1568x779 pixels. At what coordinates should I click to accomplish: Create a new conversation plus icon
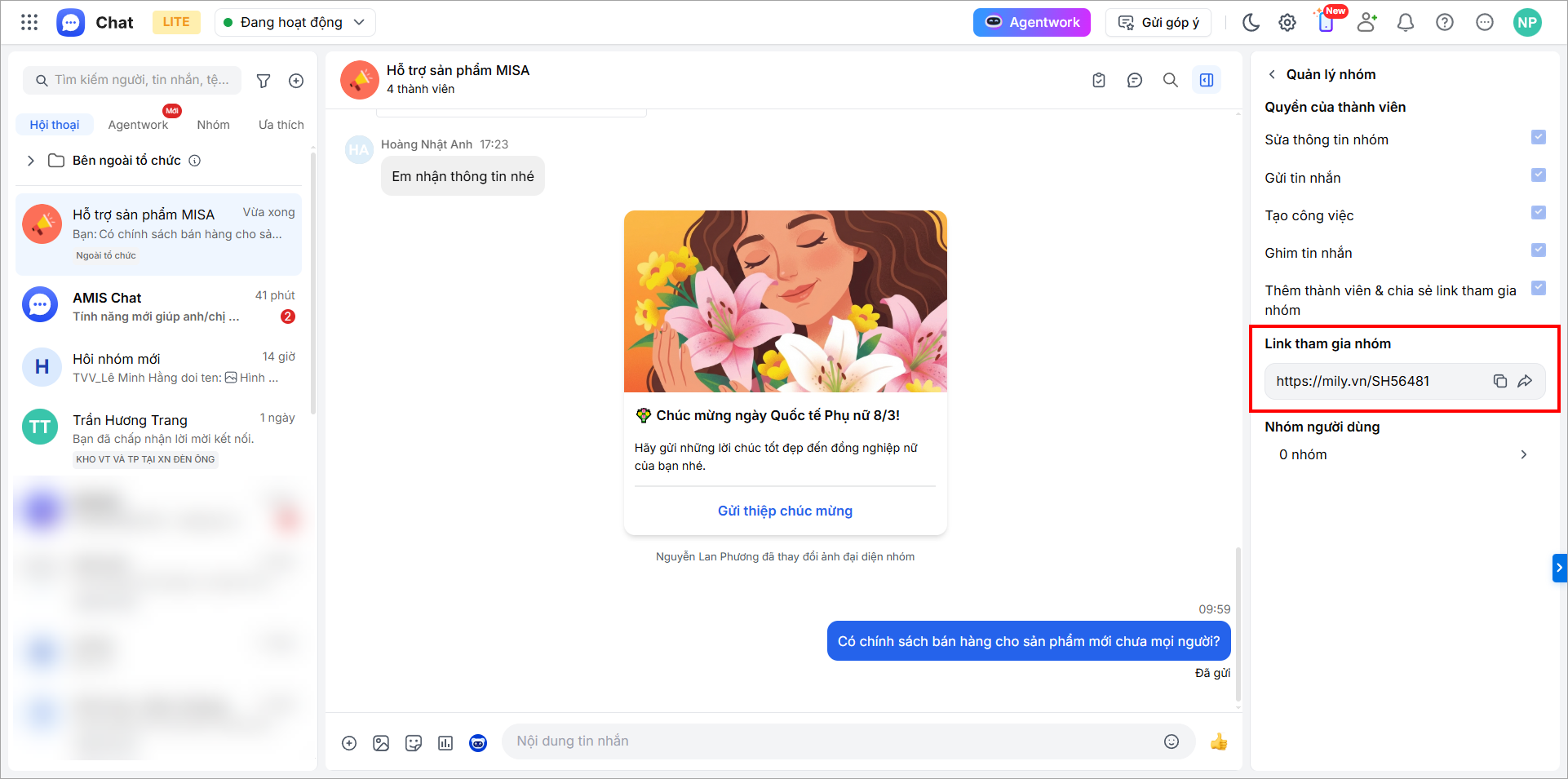pos(296,81)
